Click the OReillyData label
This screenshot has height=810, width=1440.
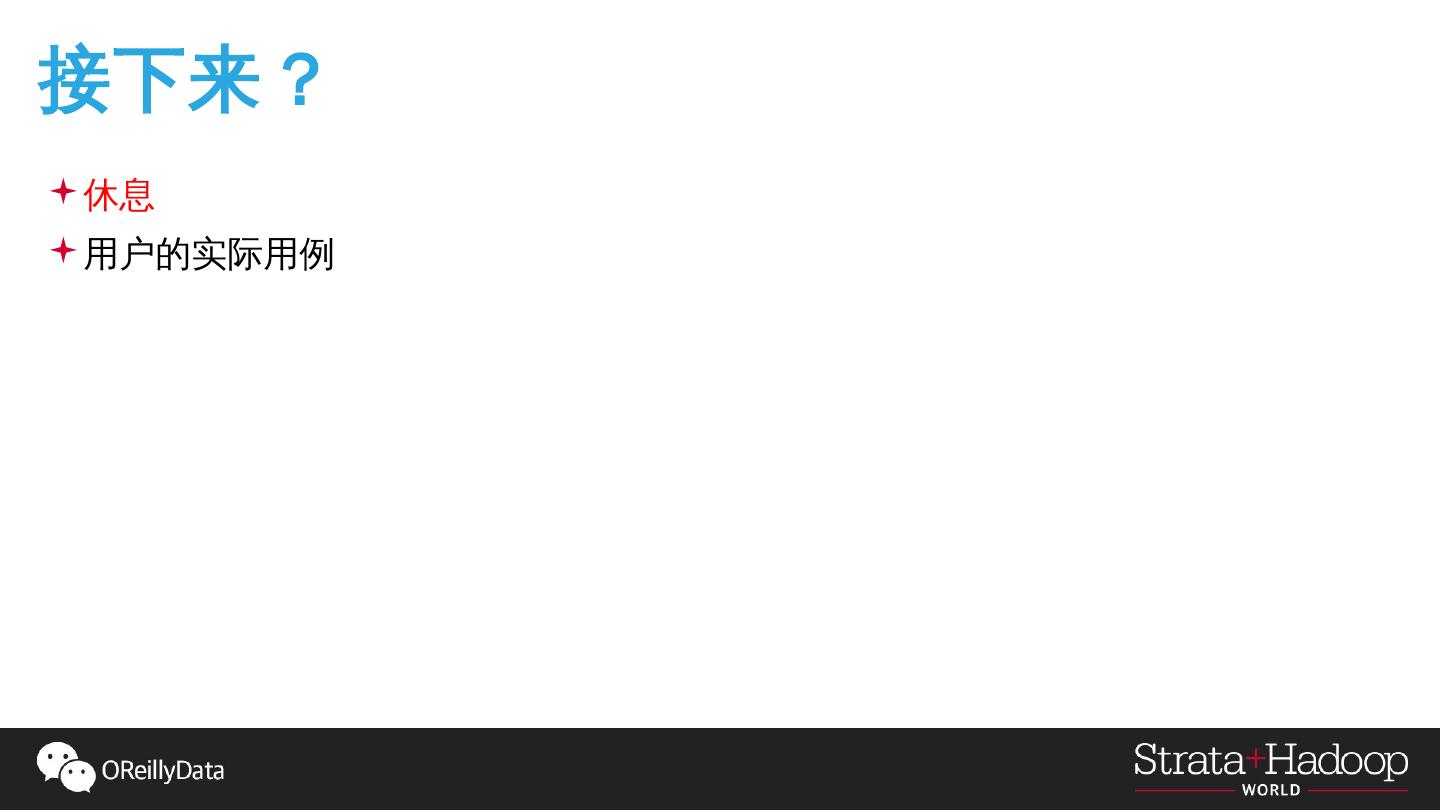coord(163,771)
